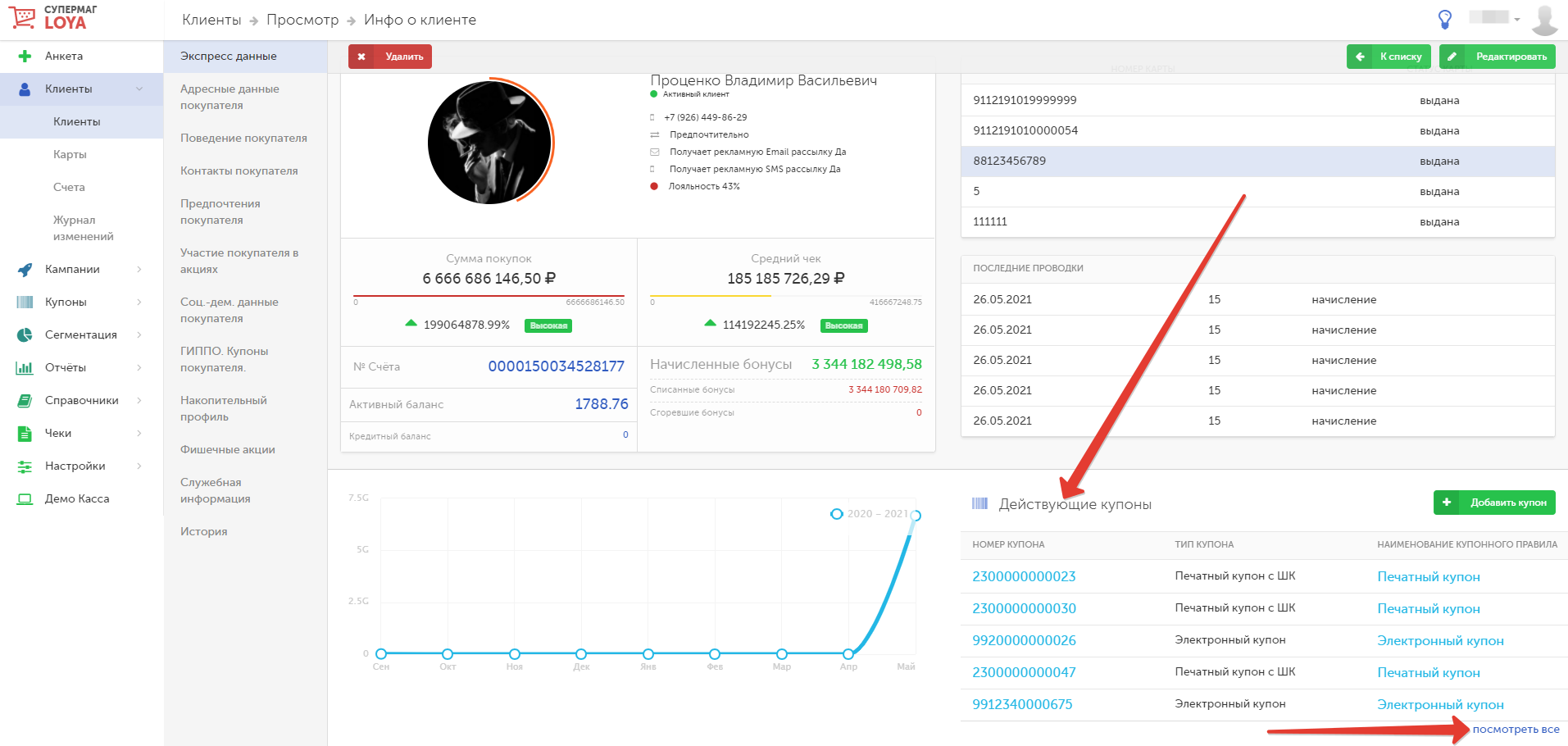Open Журнал изменений in sidebar
This screenshot has width=1568, height=746.
(82, 229)
